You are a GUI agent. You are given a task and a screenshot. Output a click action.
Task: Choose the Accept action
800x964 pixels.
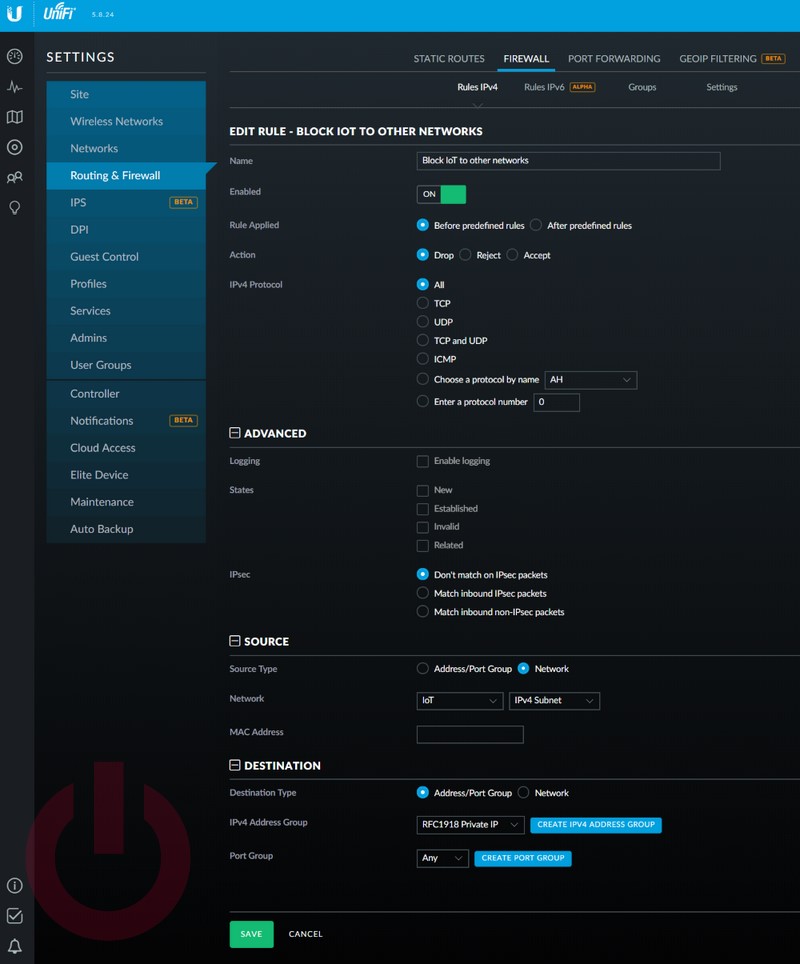[512, 255]
